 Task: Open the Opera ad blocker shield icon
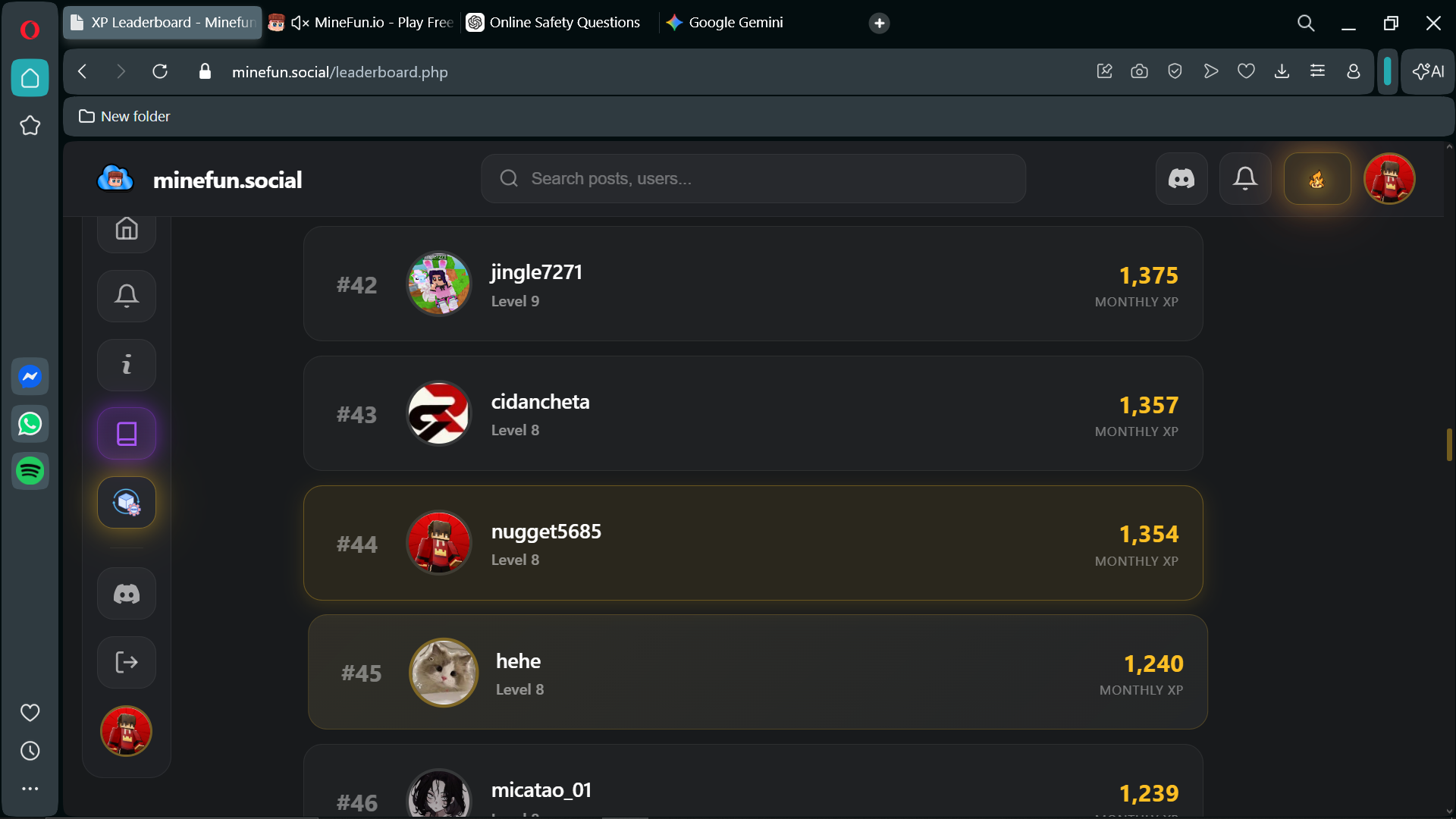(x=1175, y=71)
